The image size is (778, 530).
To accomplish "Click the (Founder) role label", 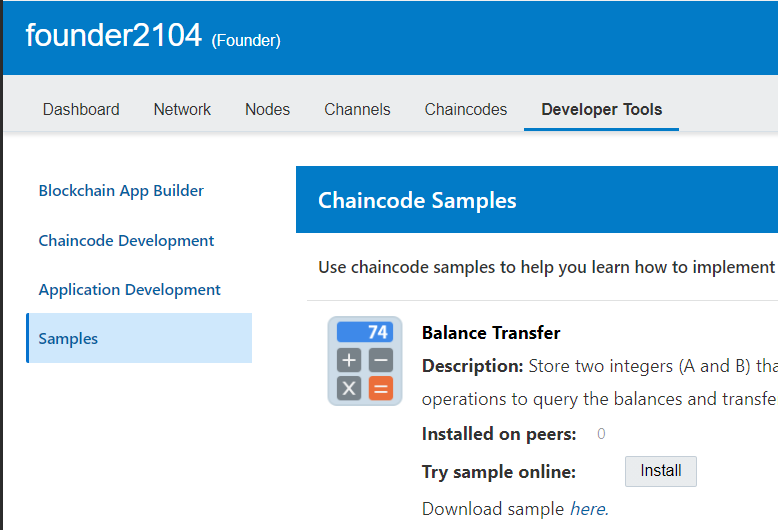I will (x=246, y=41).
